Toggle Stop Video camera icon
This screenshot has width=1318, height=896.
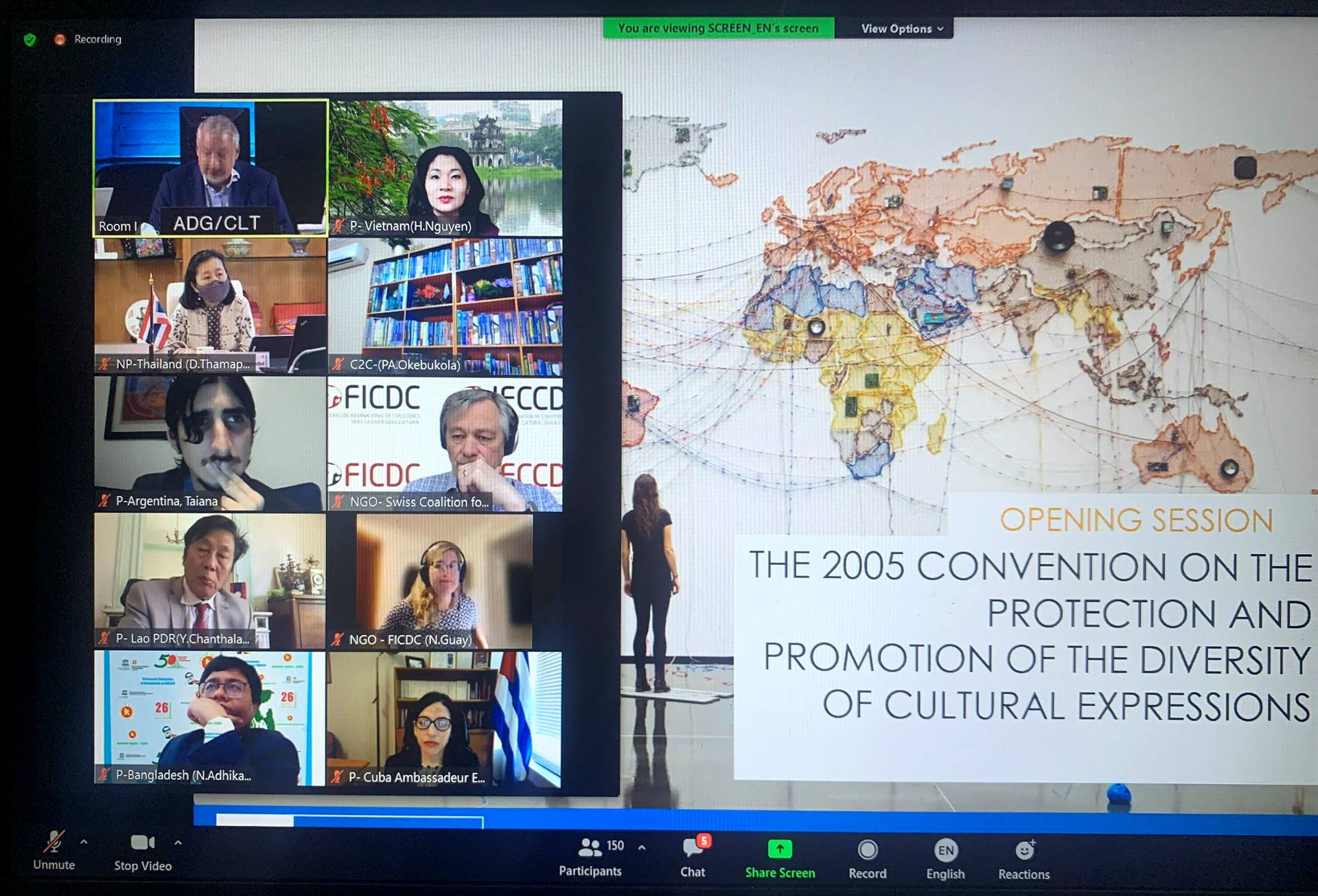coord(141,842)
